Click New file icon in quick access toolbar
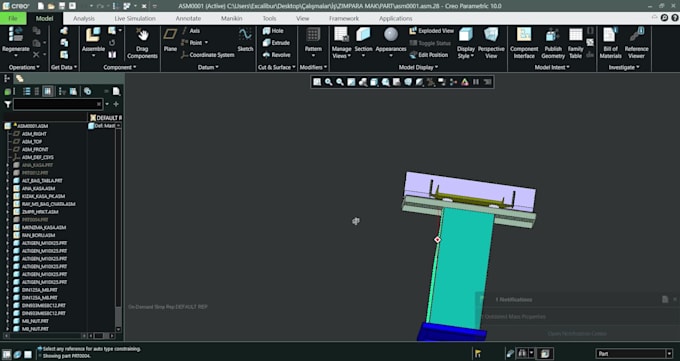Viewport: 680px width, 361px height. click(40, 6)
